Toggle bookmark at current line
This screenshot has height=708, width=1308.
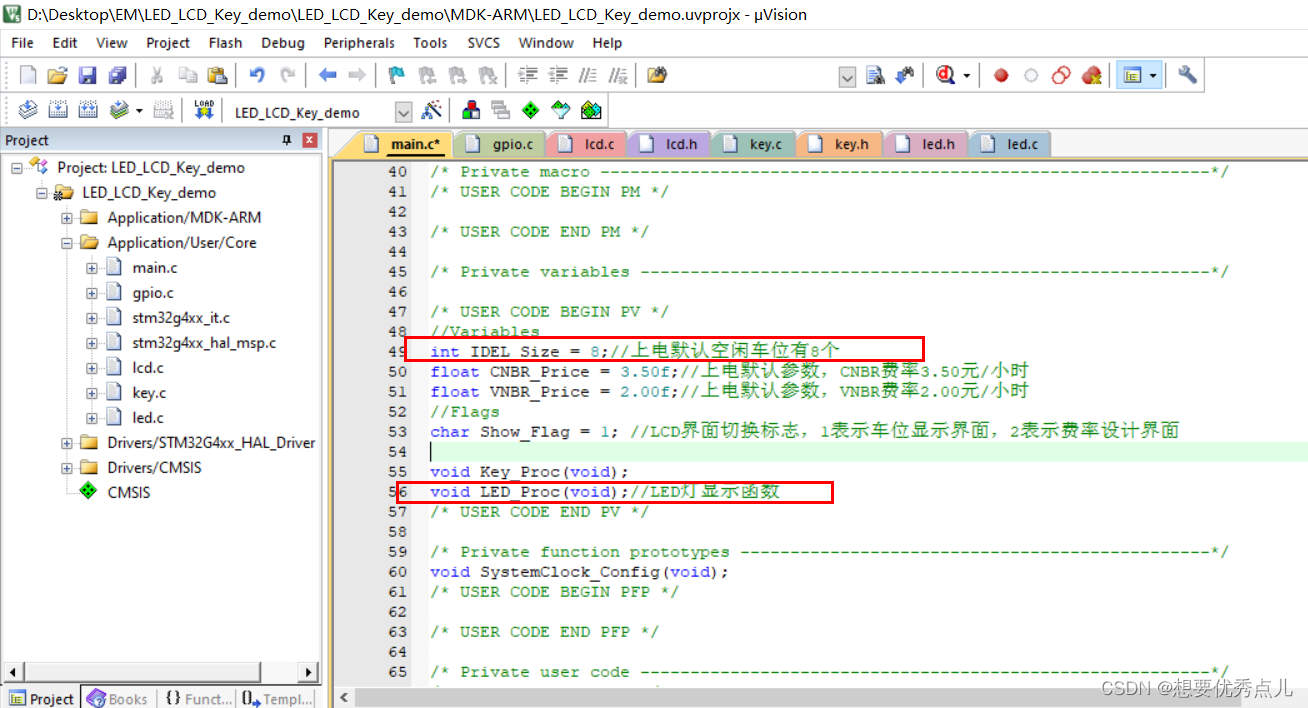click(x=395, y=75)
